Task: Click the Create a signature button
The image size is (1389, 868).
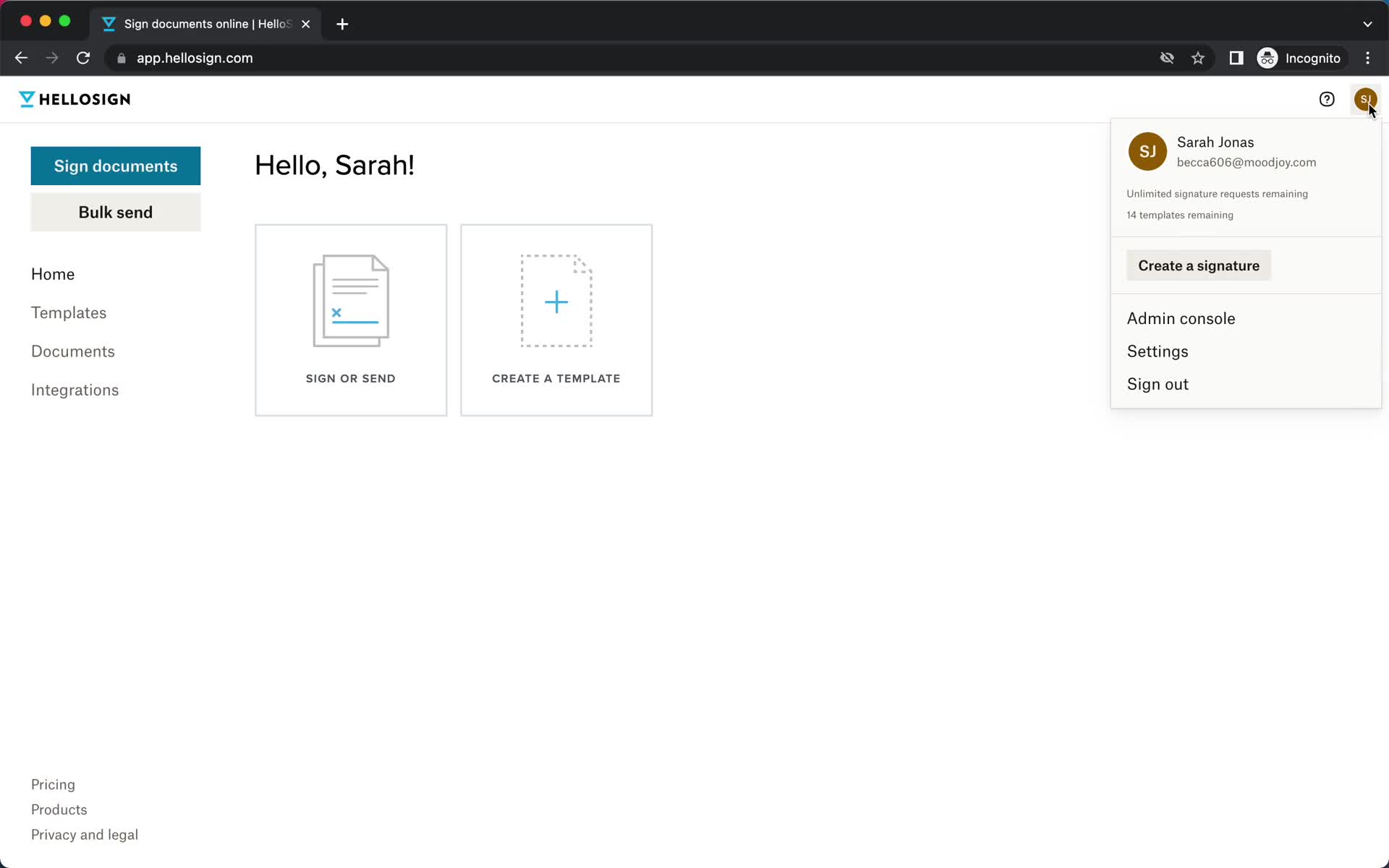Action: 1199,265
